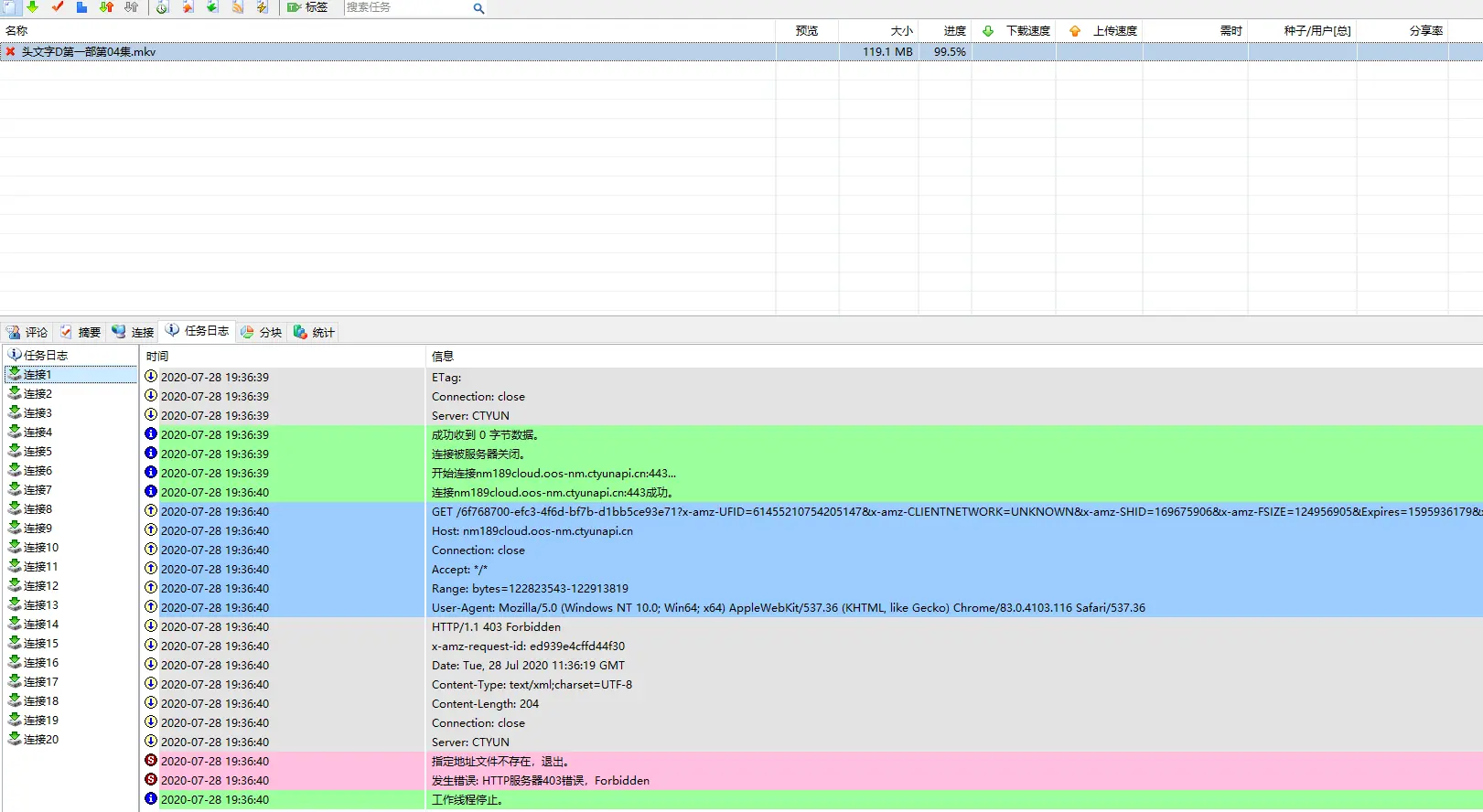Select 连接16 in the log tree
The width and height of the screenshot is (1483, 812).
coord(33,663)
